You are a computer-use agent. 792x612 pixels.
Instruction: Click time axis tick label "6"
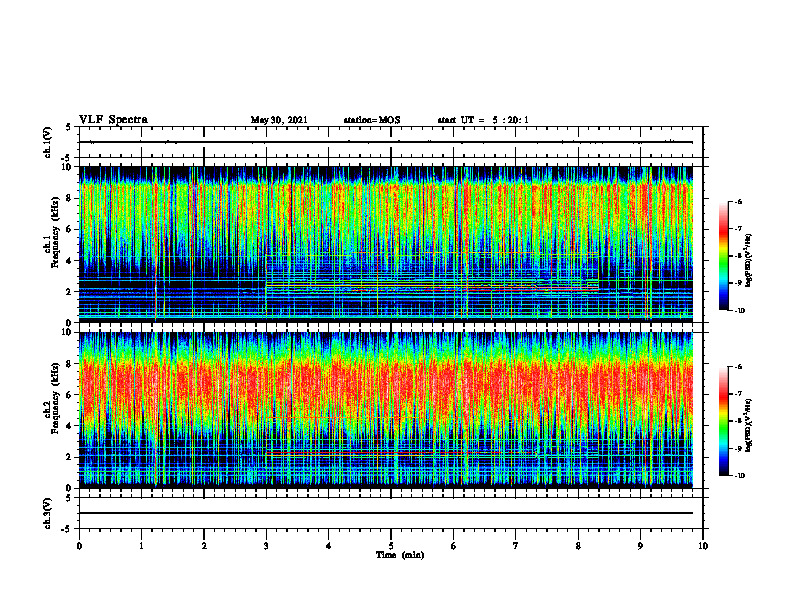coord(454,546)
